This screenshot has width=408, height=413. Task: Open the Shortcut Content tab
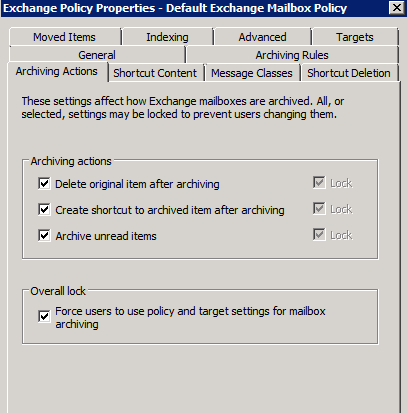click(155, 73)
